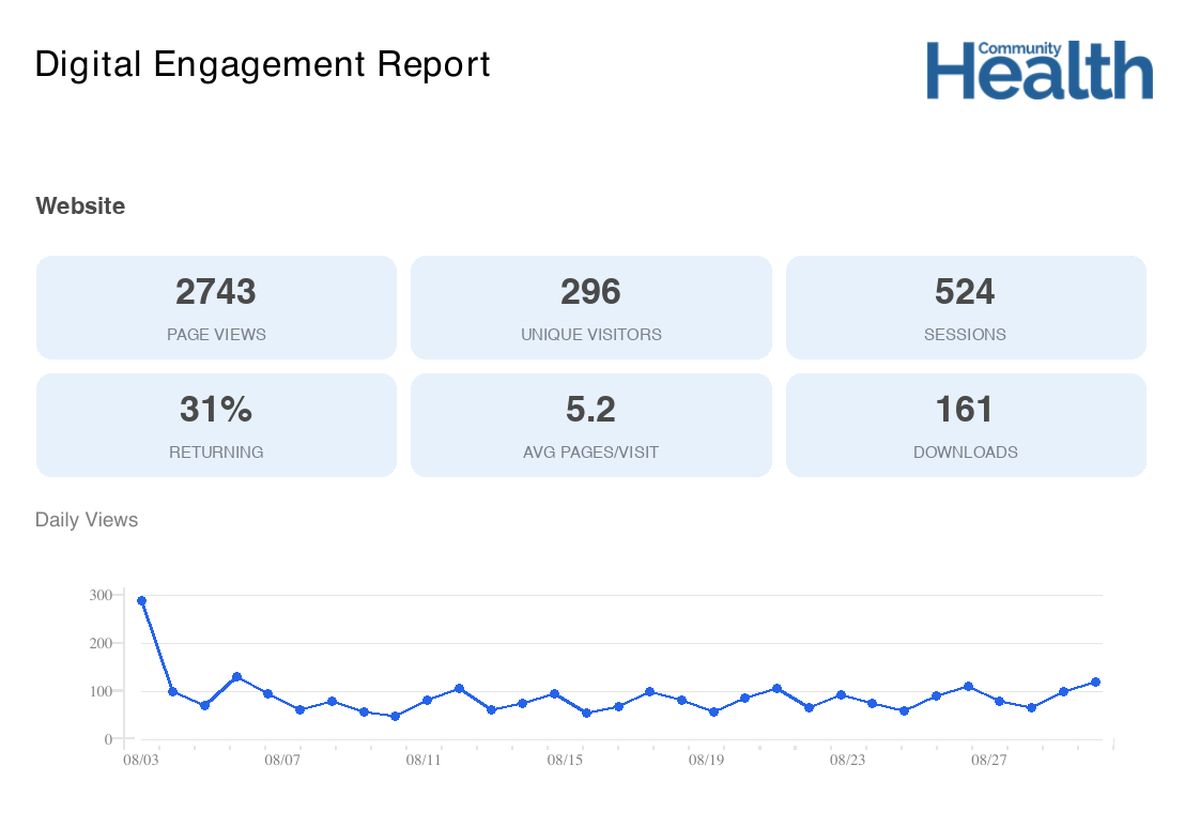Click the last data point on chart
The width and height of the screenshot is (1200, 827).
1095,682
